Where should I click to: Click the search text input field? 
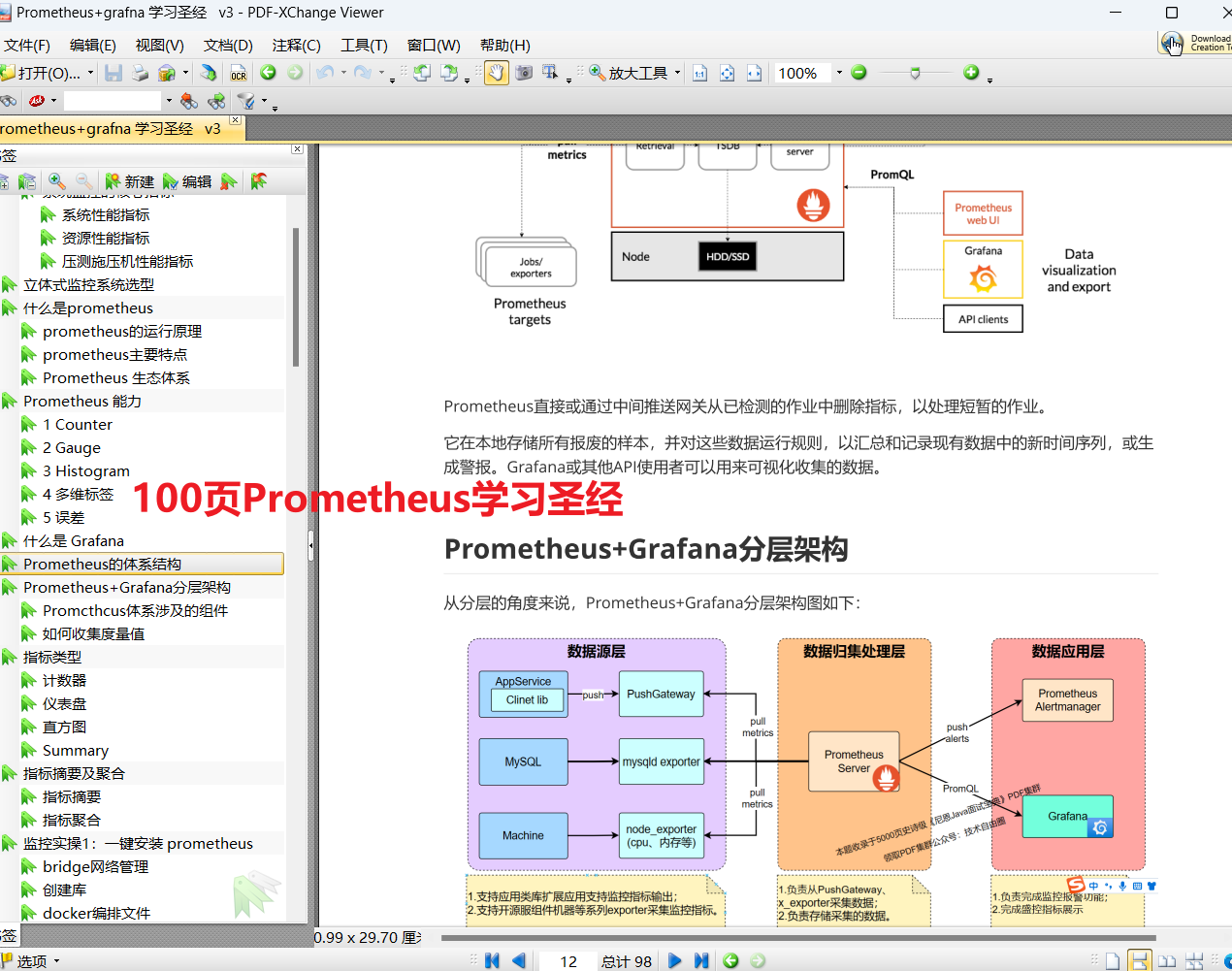click(x=113, y=100)
